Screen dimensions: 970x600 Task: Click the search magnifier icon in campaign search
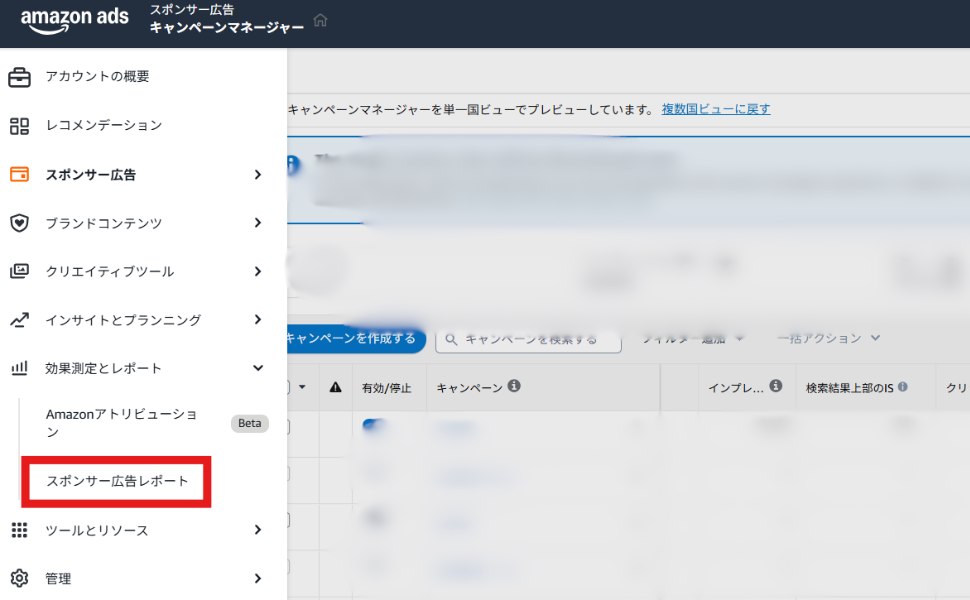(x=451, y=340)
